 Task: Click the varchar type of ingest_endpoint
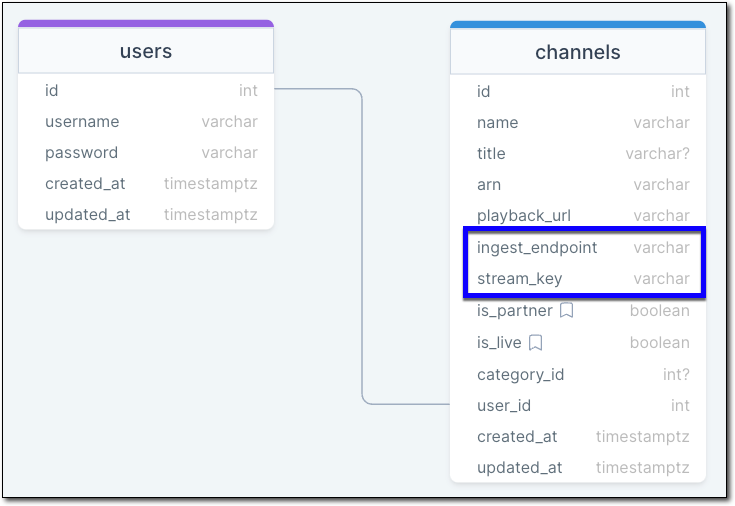tap(661, 248)
